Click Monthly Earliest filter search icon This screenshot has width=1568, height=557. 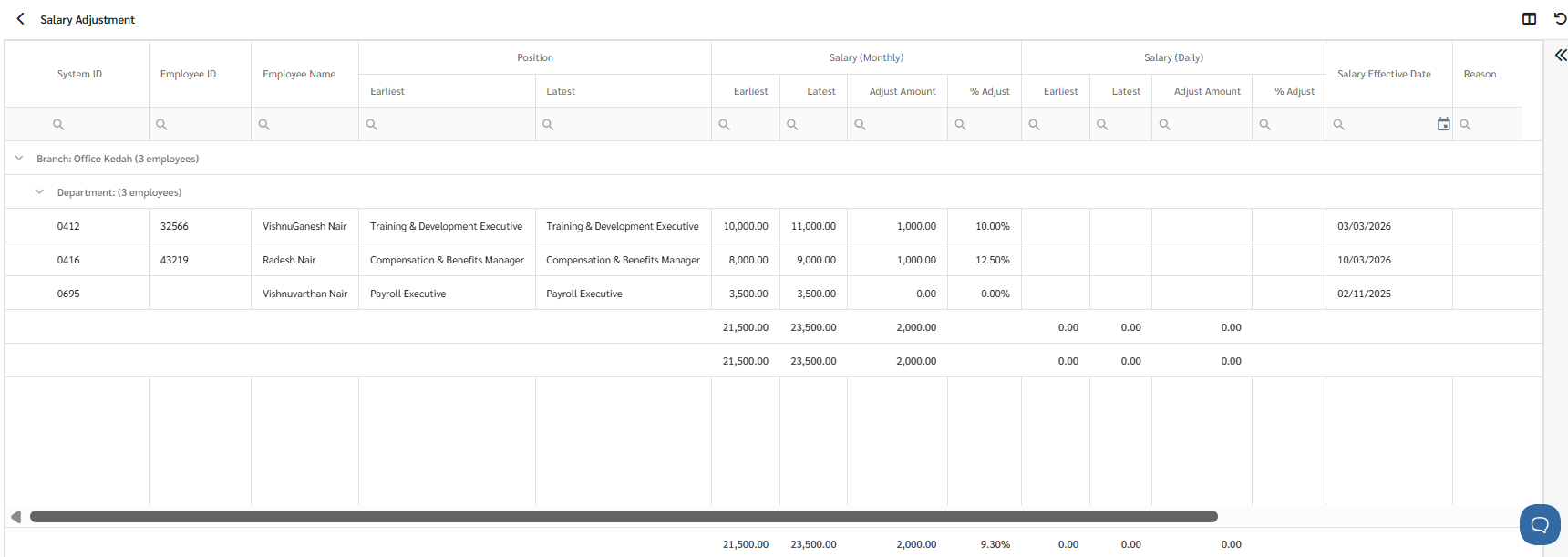click(724, 124)
